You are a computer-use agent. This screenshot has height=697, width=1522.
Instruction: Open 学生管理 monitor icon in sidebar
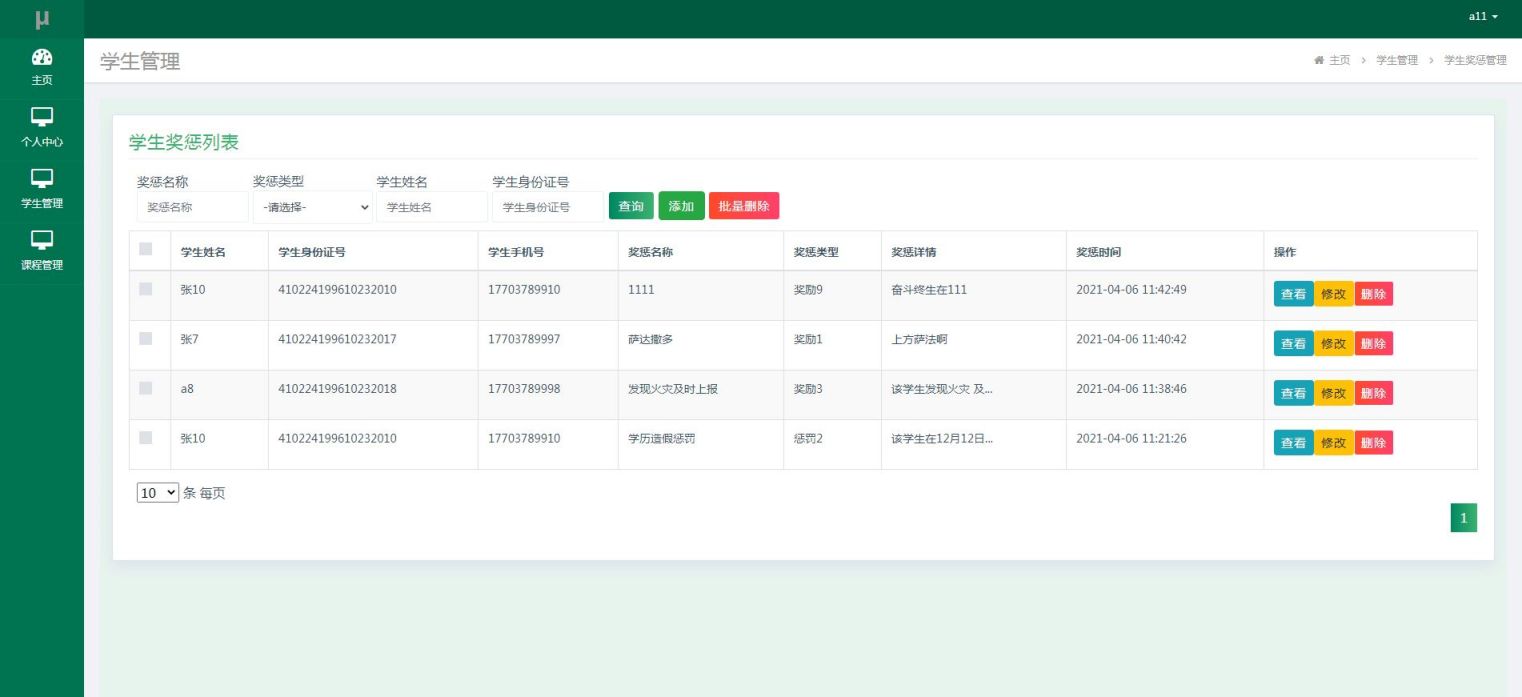click(x=42, y=178)
